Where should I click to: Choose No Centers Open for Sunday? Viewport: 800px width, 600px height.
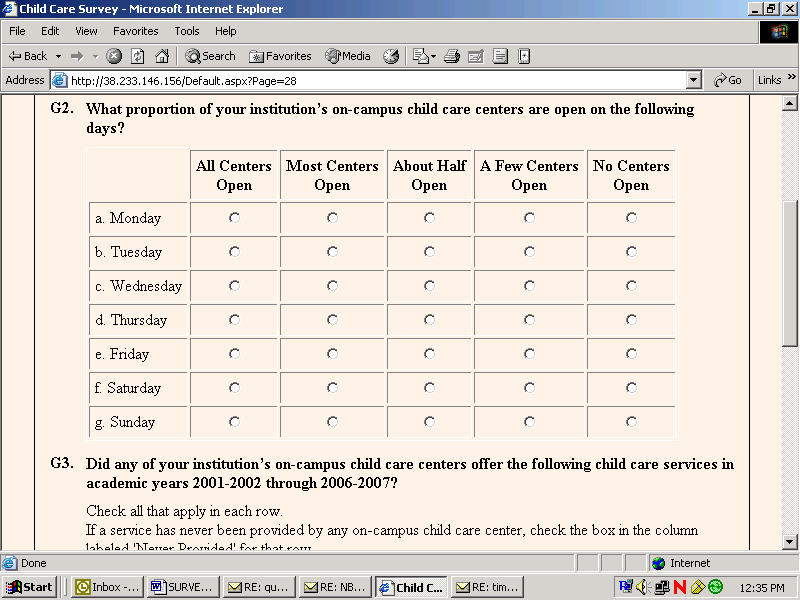[631, 422]
